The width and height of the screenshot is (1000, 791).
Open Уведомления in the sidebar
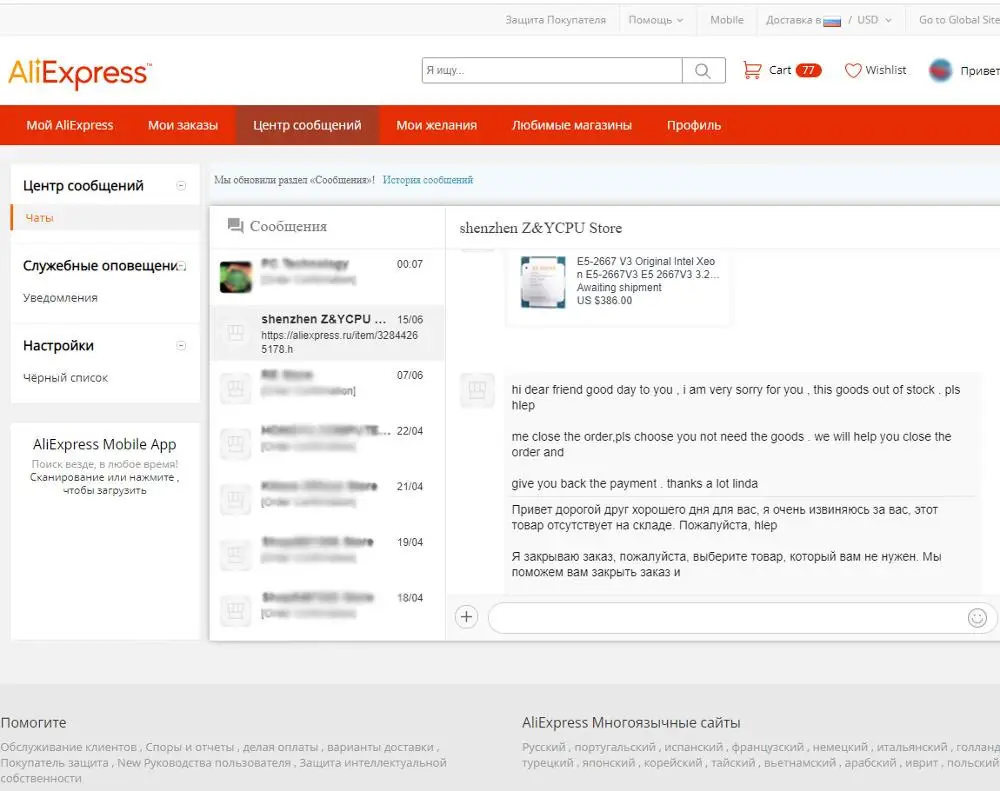pyautogui.click(x=61, y=298)
